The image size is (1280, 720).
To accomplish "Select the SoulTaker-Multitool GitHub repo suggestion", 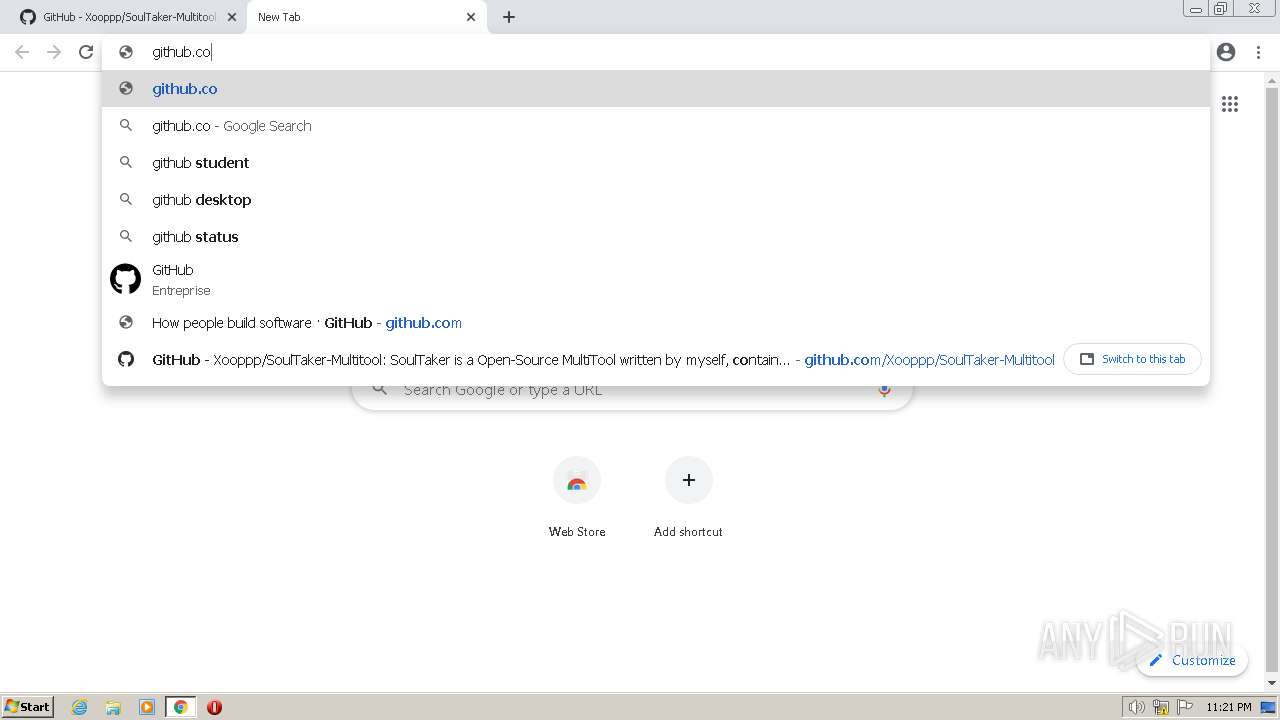I will tap(580, 360).
